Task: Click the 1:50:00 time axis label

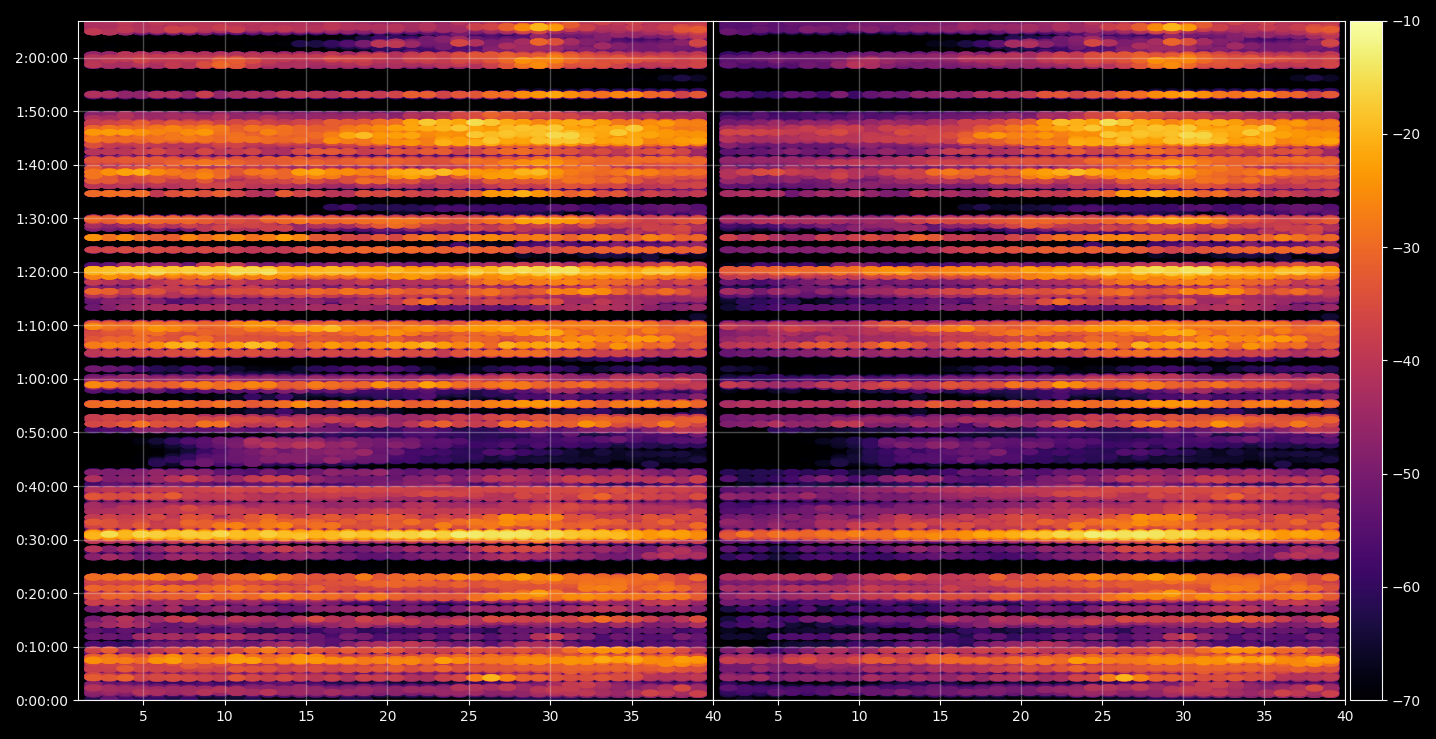Action: click(x=42, y=112)
